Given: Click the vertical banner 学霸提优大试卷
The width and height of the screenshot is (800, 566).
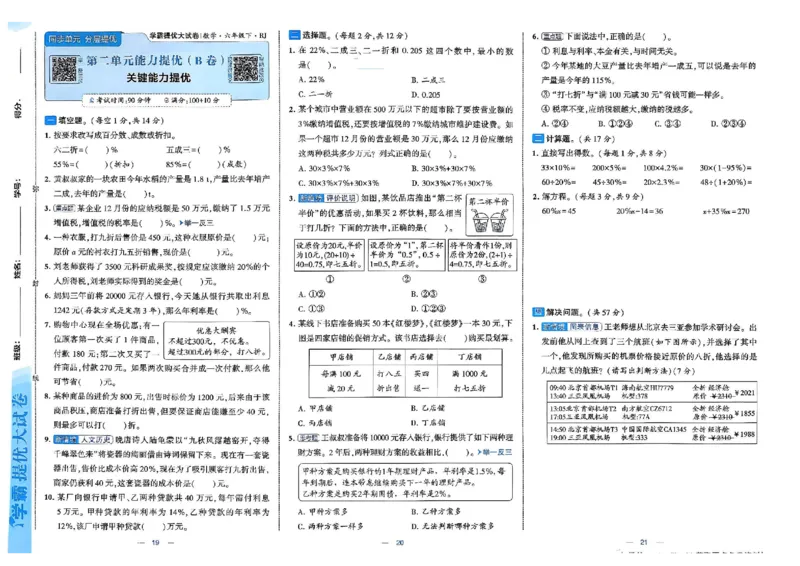Looking at the screenshot, I should pyautogui.click(x=21, y=457).
